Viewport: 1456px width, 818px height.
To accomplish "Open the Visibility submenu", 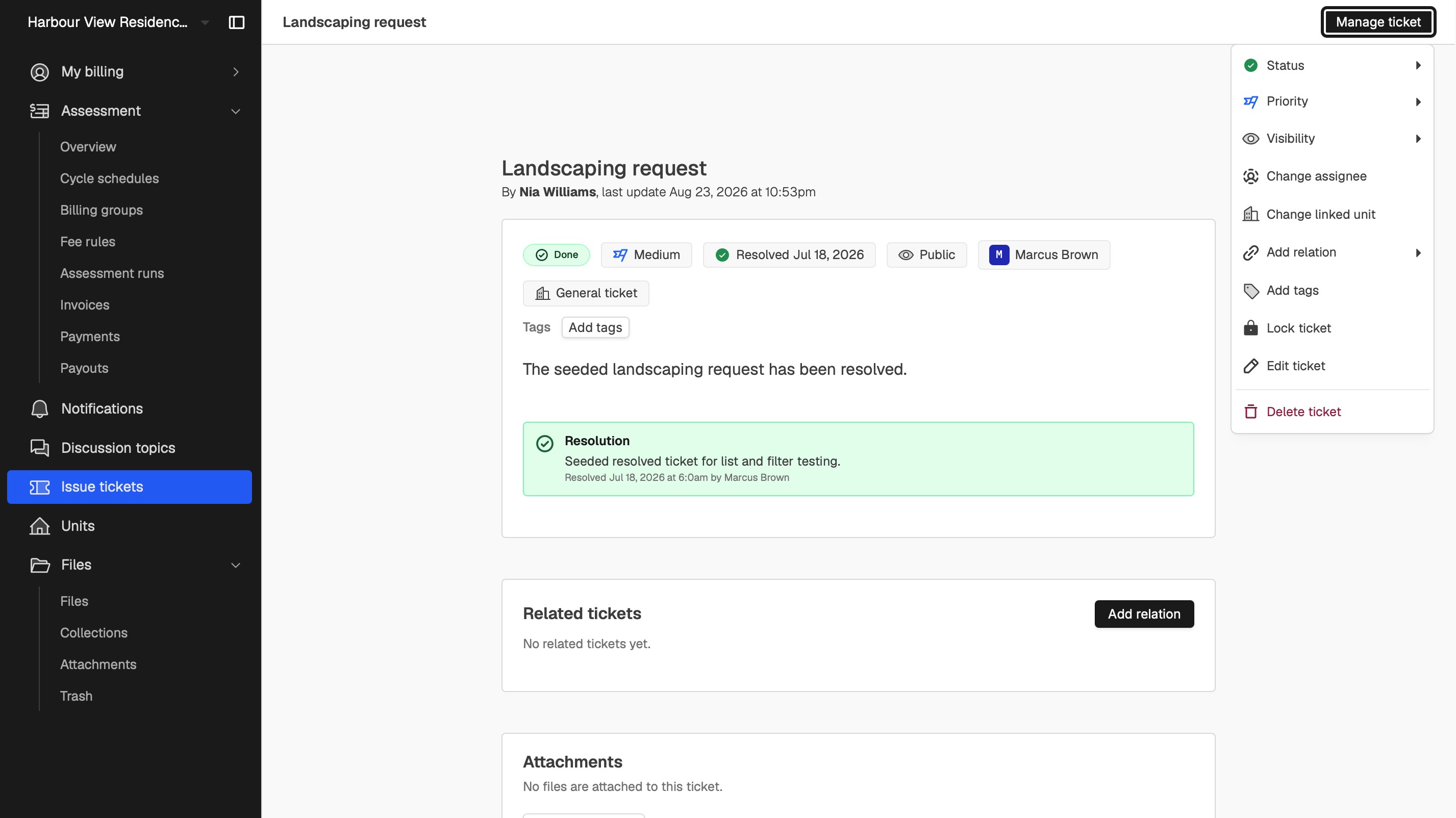I will 1332,138.
